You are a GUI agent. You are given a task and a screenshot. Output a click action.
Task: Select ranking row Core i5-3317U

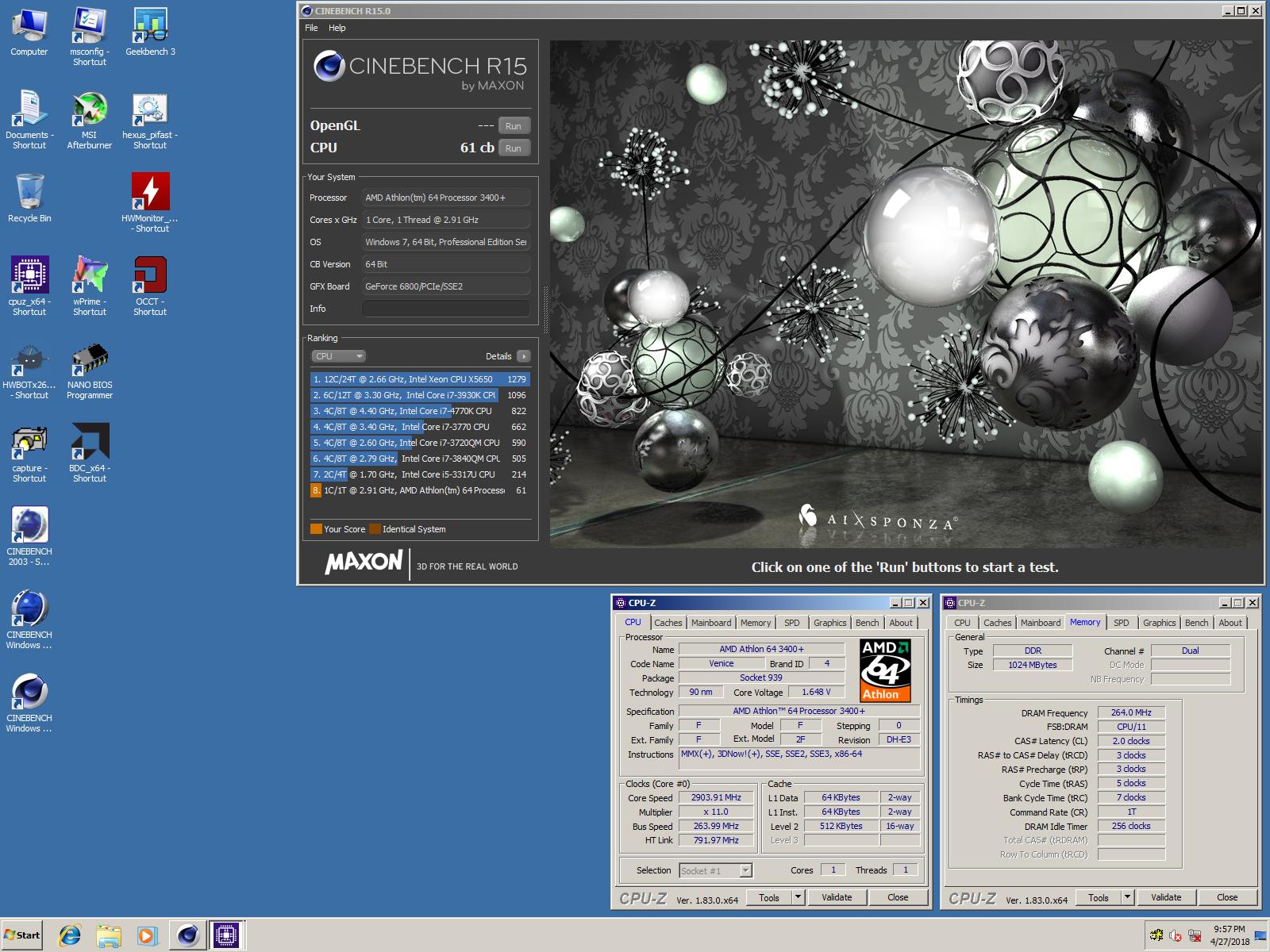(x=420, y=474)
